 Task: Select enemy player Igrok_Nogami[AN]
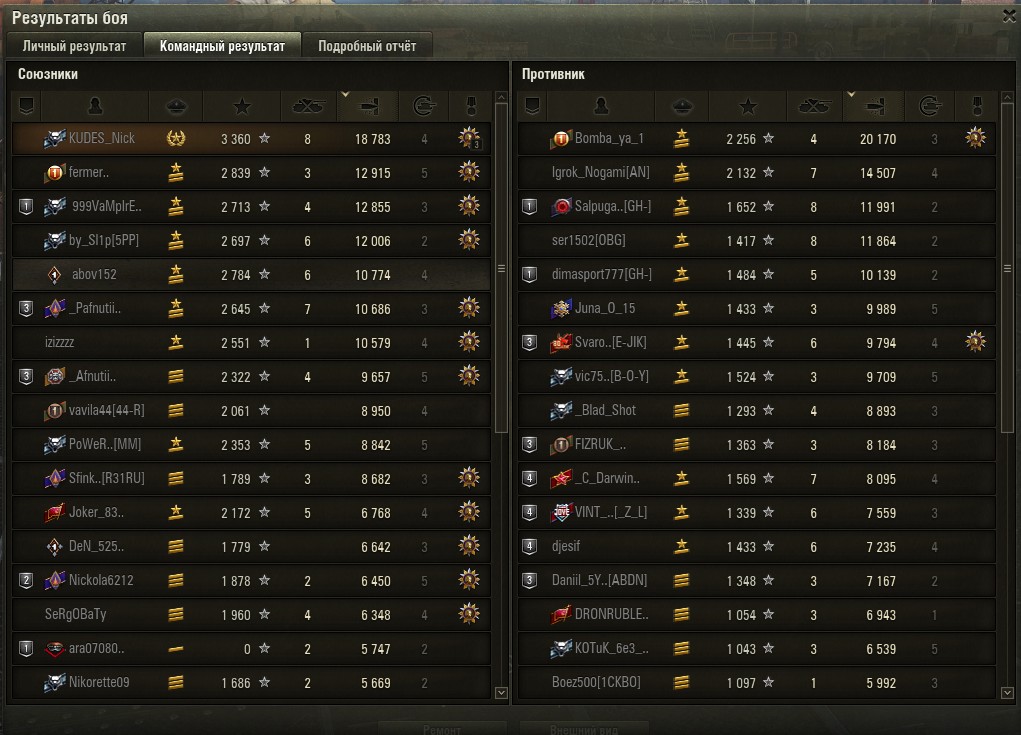coord(757,173)
